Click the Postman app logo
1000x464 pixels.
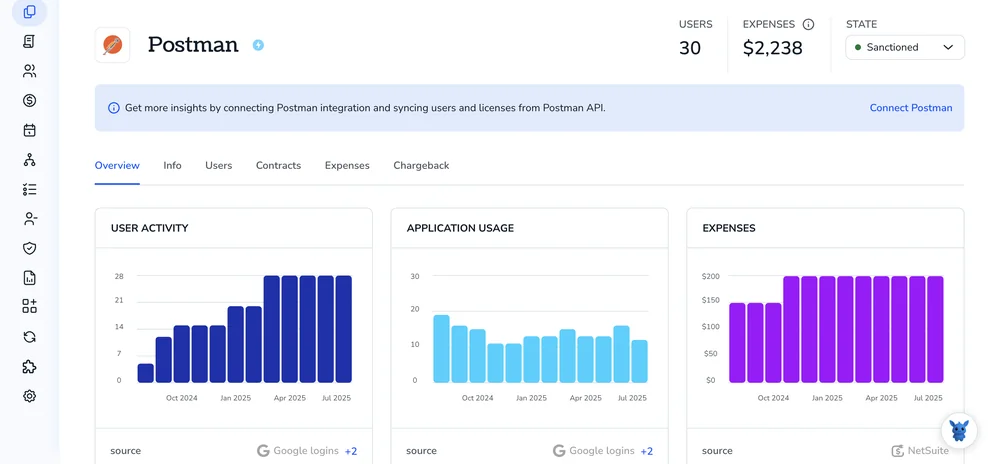click(x=112, y=45)
